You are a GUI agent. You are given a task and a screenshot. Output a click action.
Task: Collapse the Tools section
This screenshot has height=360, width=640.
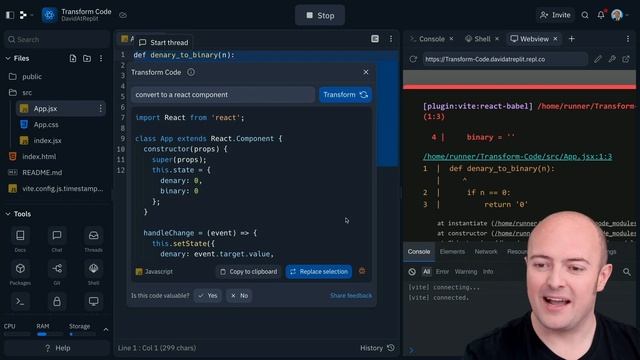click(x=8, y=214)
